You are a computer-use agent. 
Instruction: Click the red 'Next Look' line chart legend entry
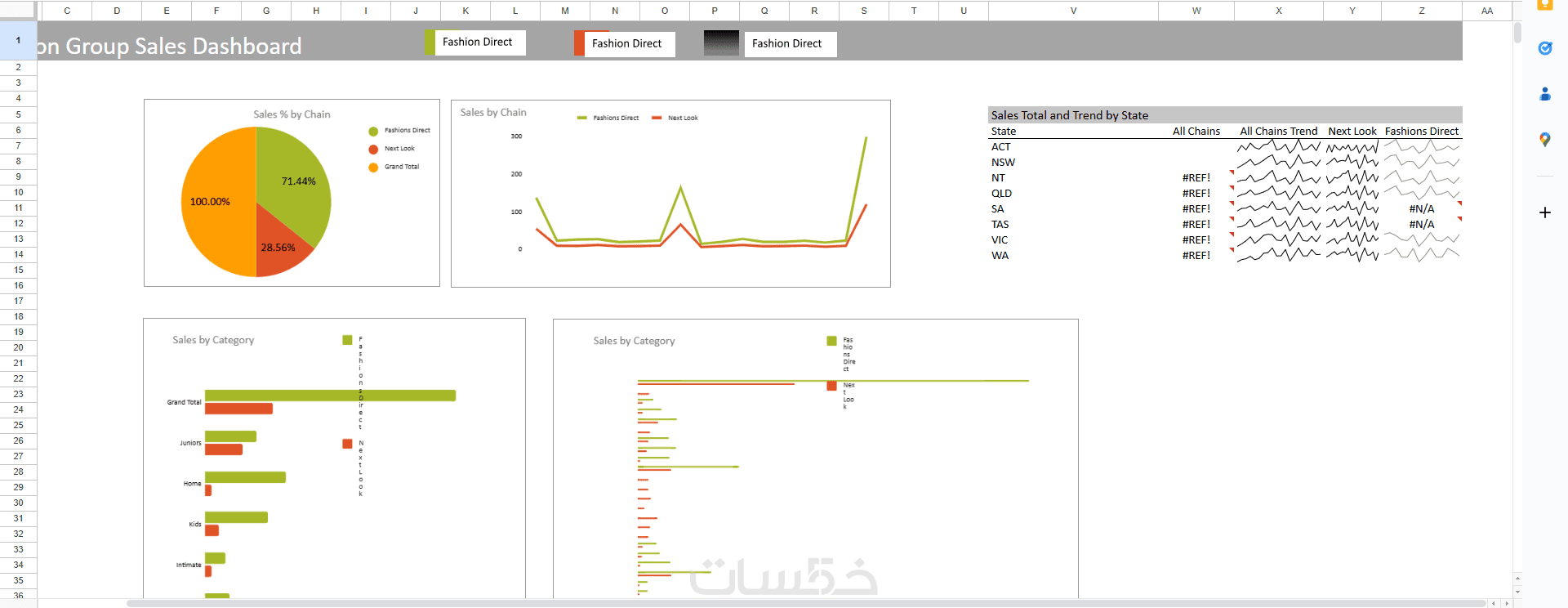point(675,118)
